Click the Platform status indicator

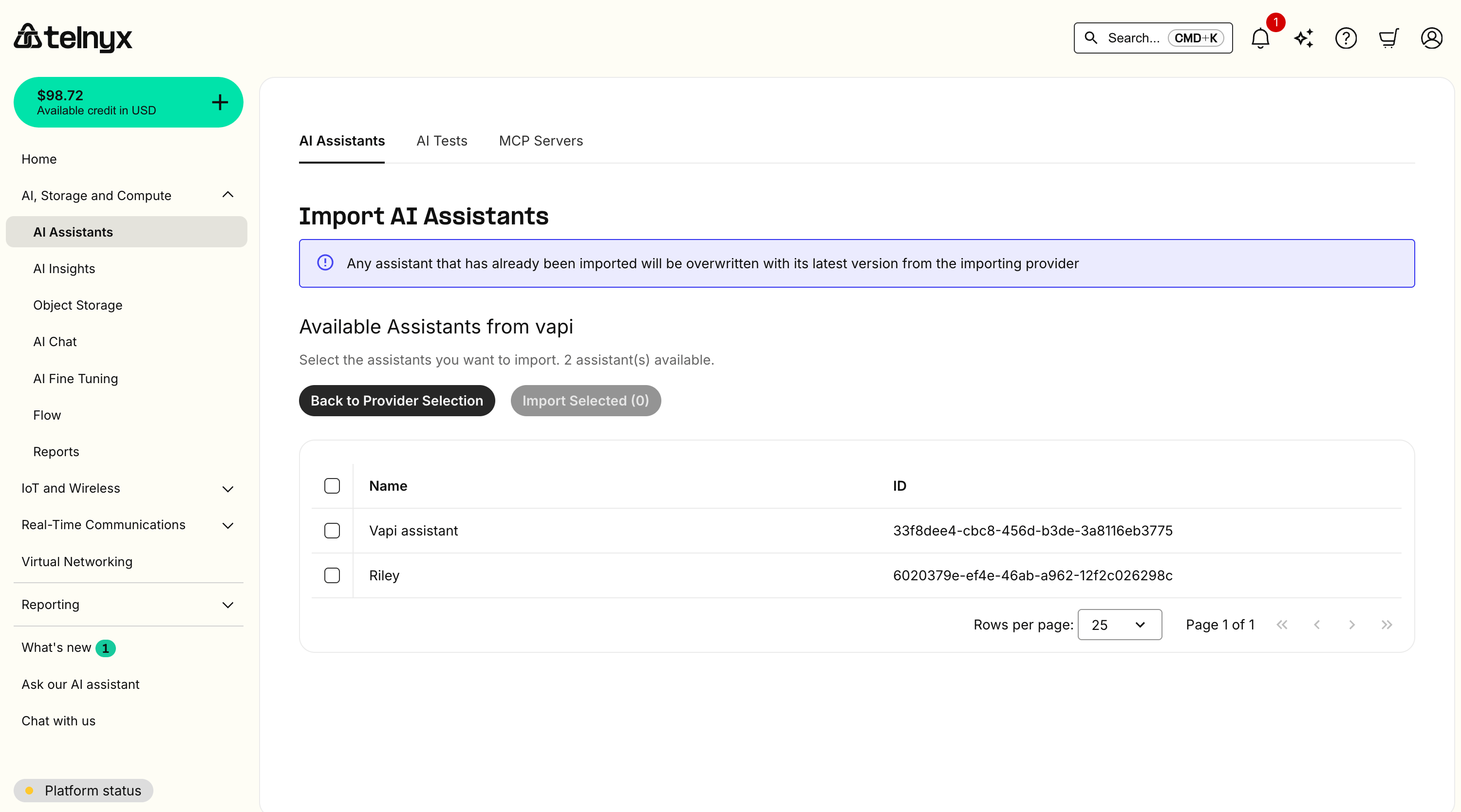click(x=83, y=790)
